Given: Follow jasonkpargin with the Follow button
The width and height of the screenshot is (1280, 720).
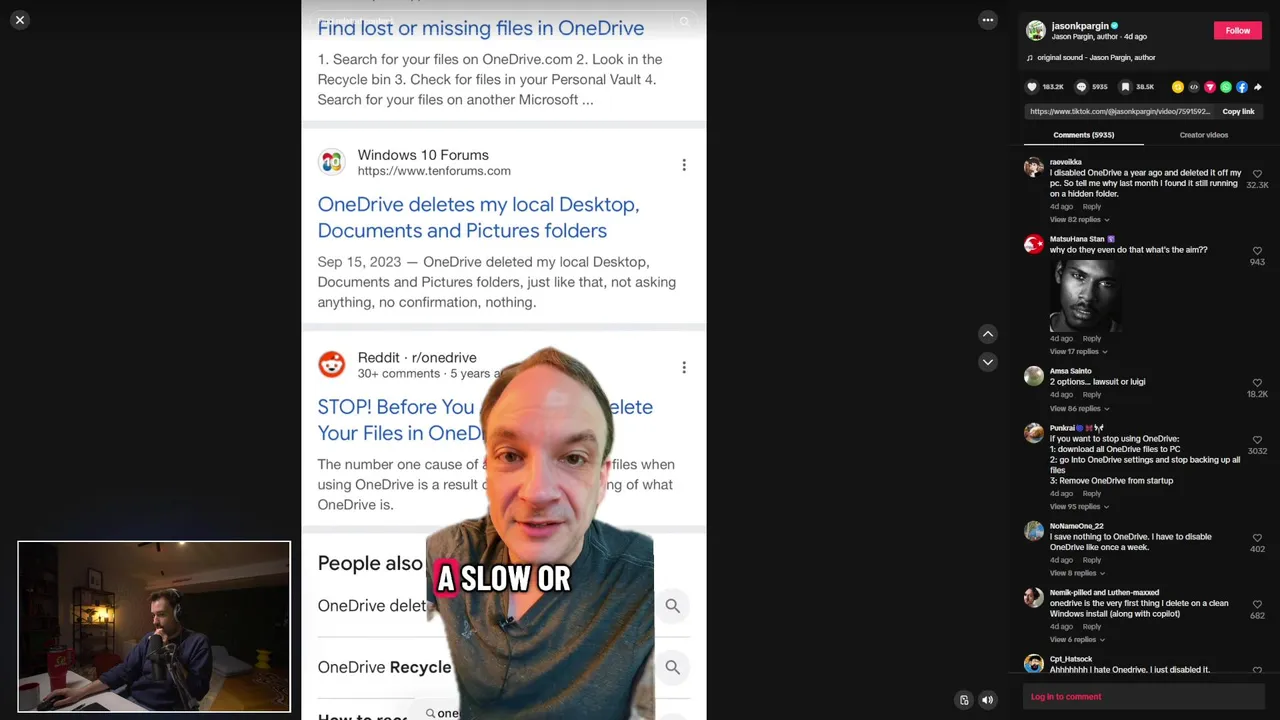Looking at the screenshot, I should point(1238,31).
